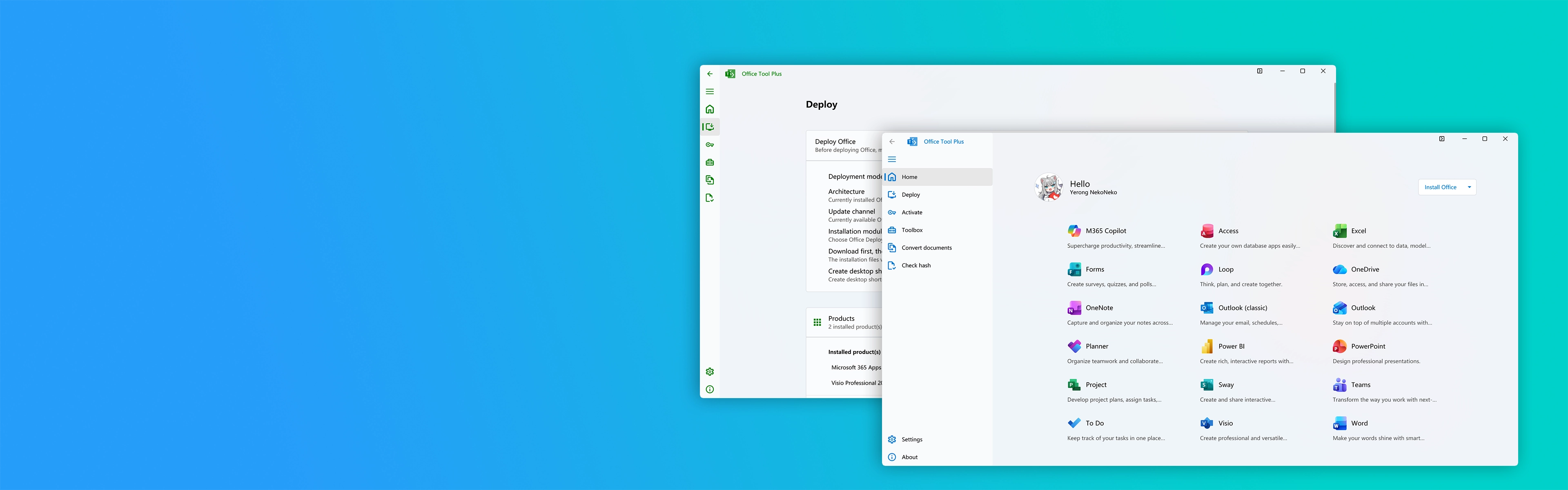The height and width of the screenshot is (490, 1568).
Task: Open Settings in front window sidebar
Action: tap(938, 439)
